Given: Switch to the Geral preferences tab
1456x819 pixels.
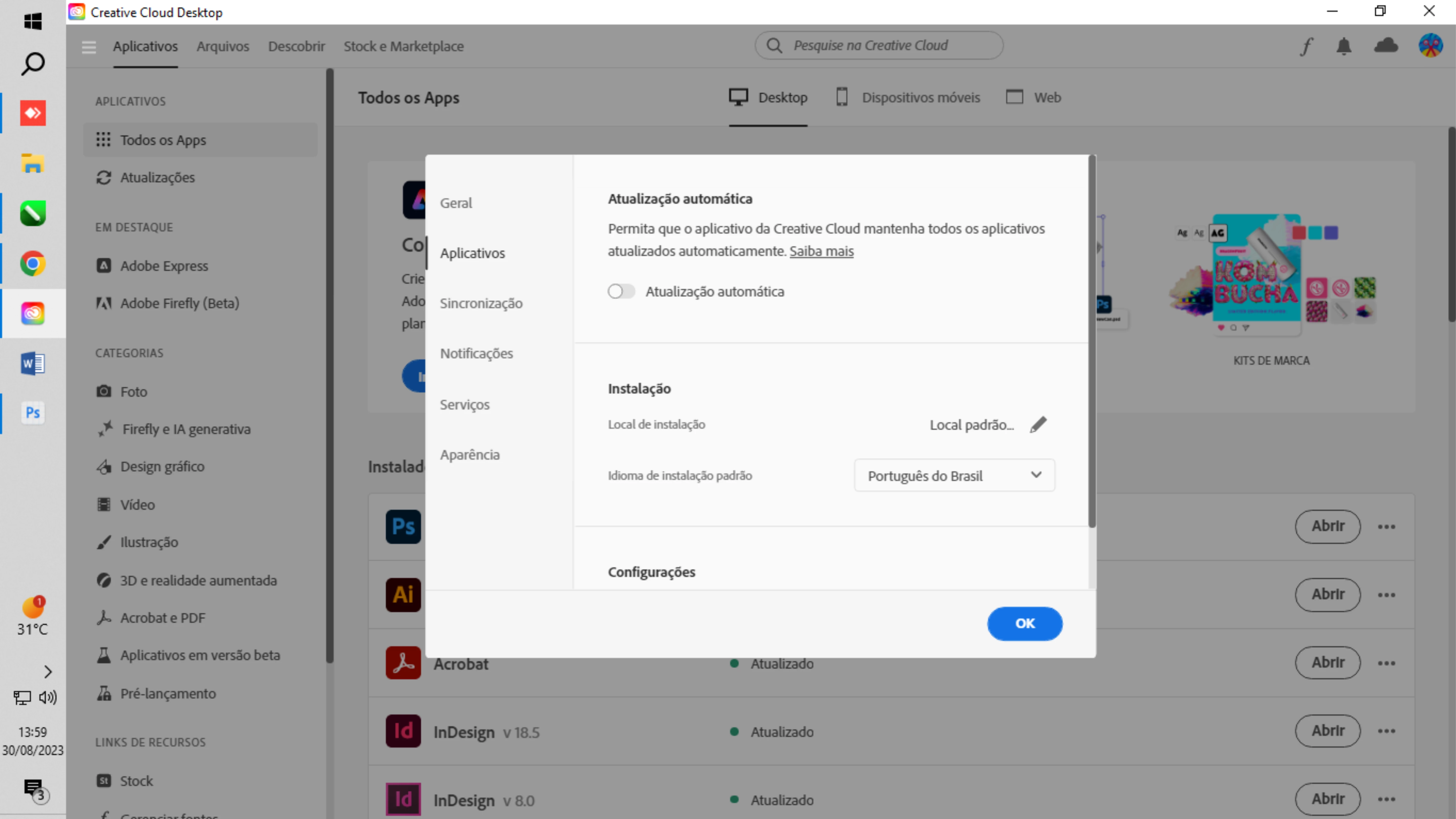Looking at the screenshot, I should click(x=456, y=203).
